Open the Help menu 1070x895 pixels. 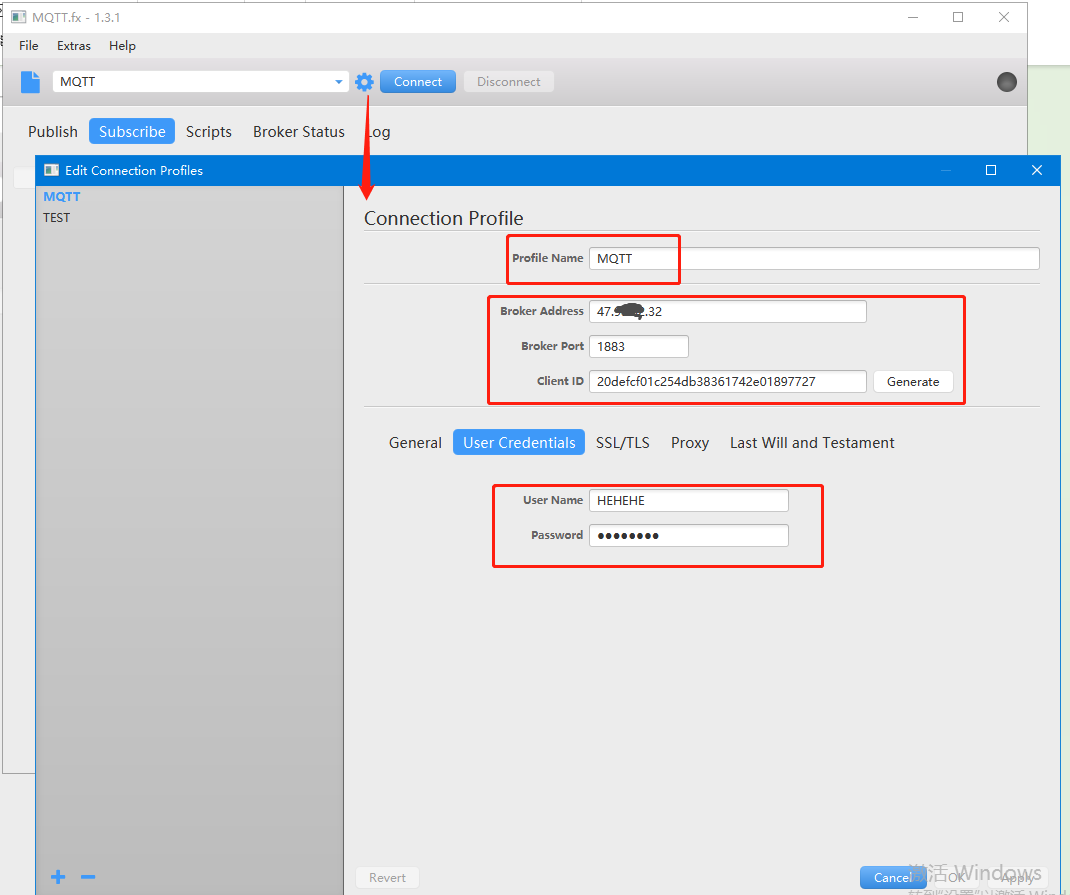122,46
